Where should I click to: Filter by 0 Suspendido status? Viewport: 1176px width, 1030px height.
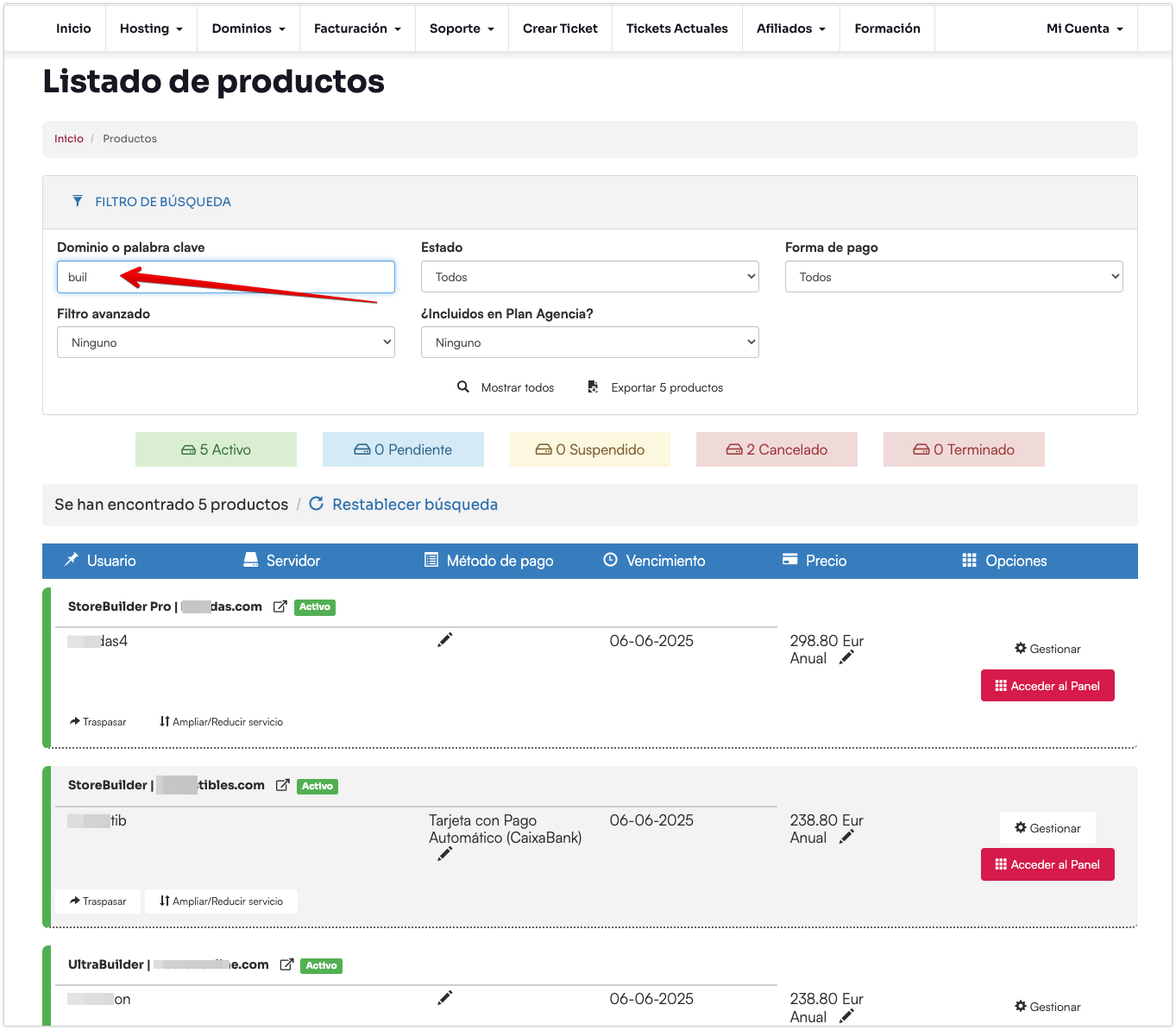pos(590,449)
